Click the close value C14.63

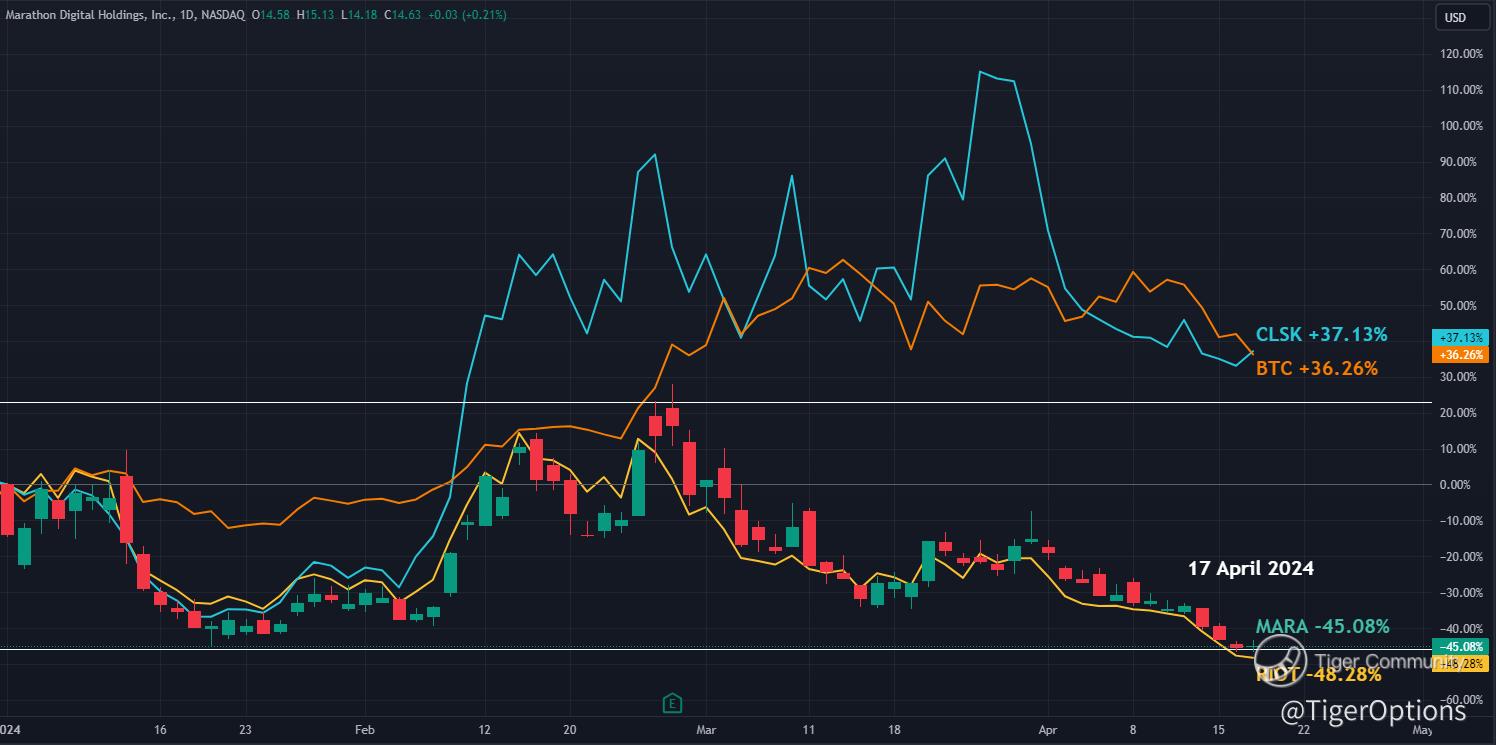[x=401, y=15]
